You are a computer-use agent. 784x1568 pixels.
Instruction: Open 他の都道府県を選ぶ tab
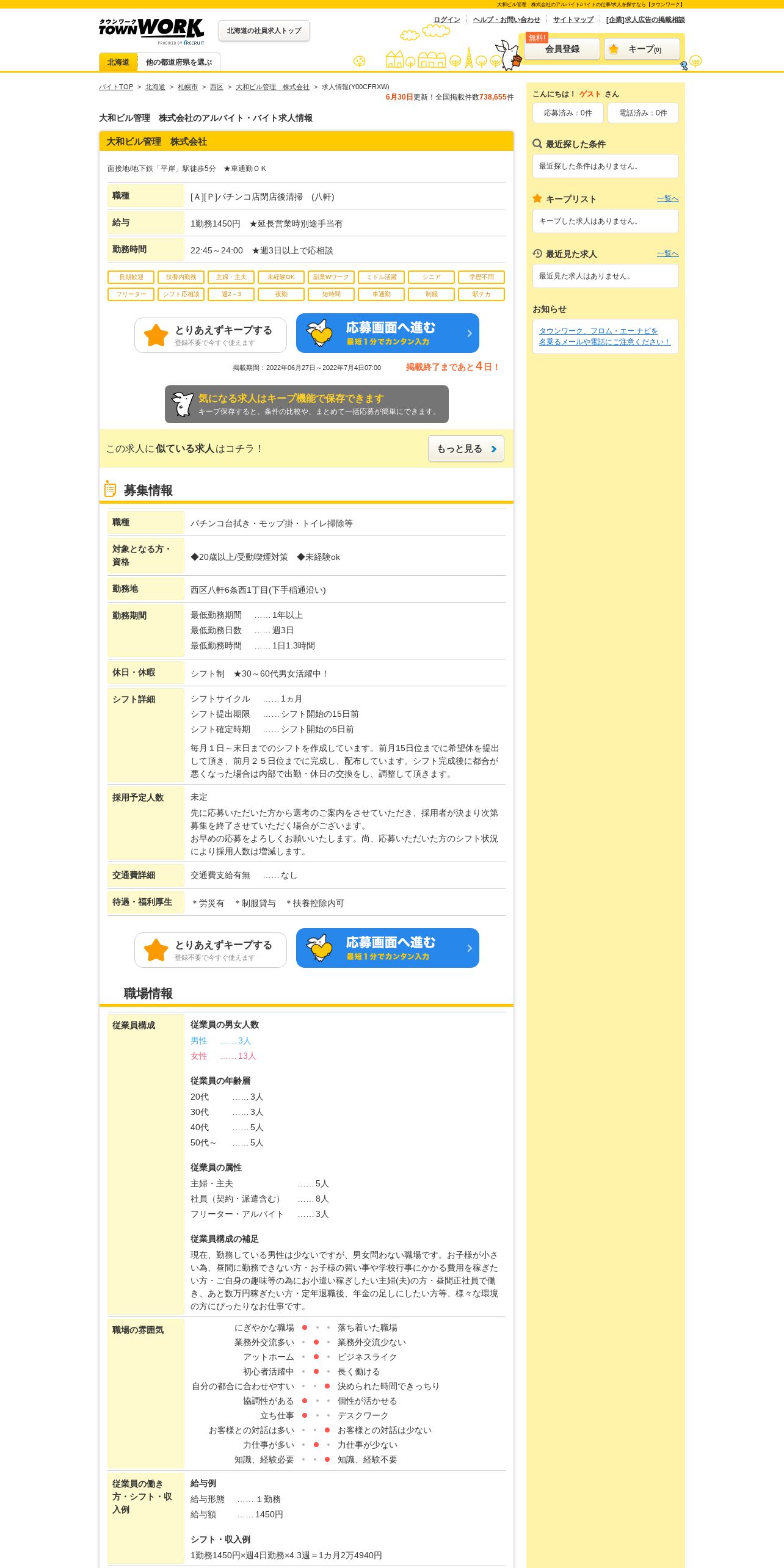point(179,62)
